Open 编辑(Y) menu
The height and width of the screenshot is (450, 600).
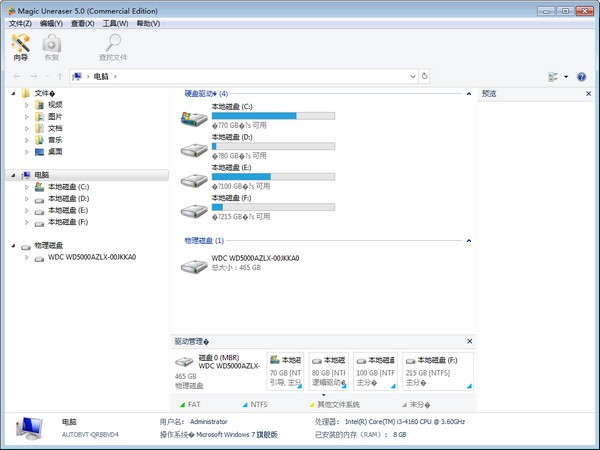coord(51,24)
